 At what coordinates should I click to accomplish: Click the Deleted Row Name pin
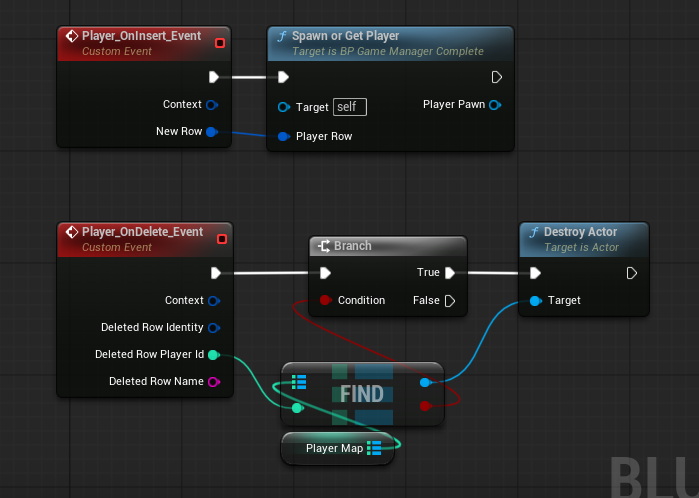212,381
